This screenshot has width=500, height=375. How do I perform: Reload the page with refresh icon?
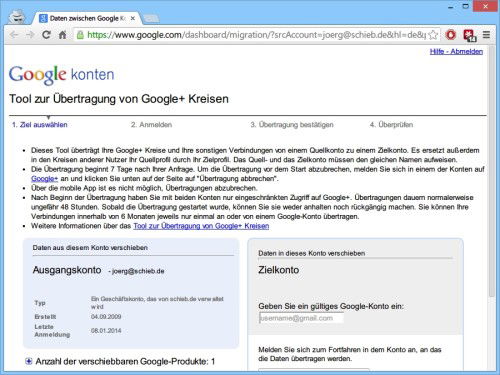coord(46,35)
